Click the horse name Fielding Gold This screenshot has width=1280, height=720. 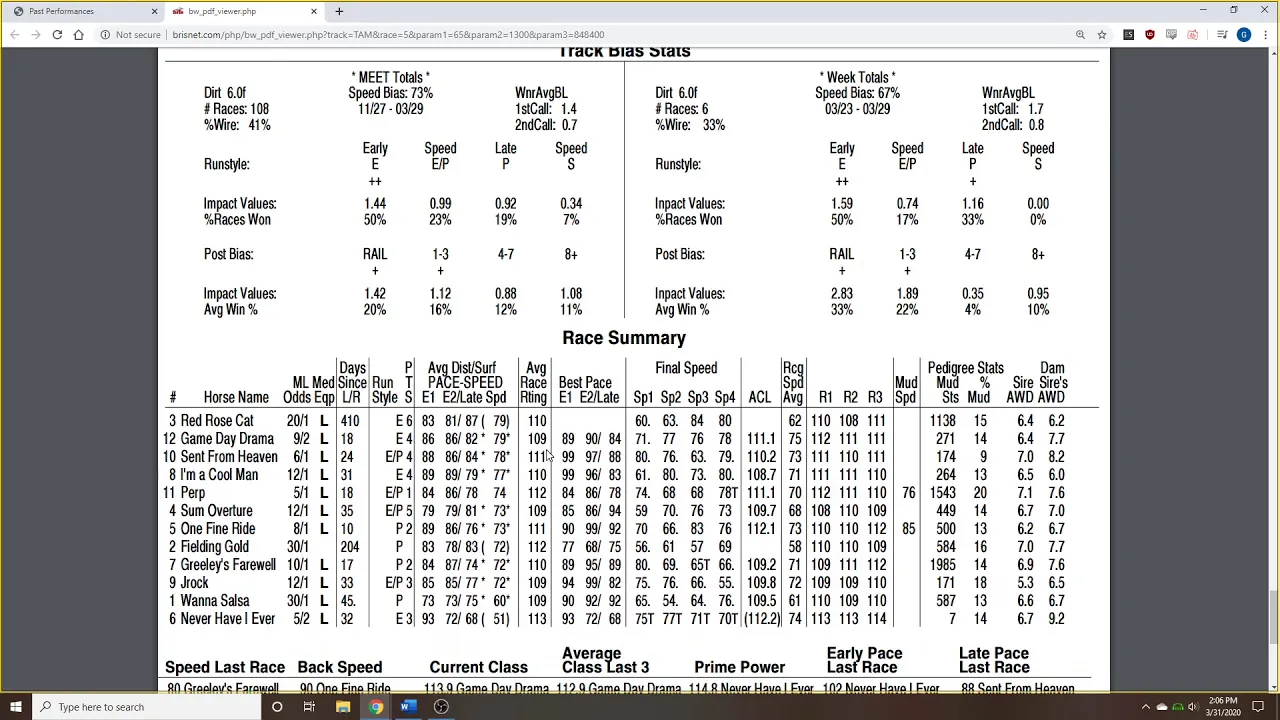coord(215,547)
